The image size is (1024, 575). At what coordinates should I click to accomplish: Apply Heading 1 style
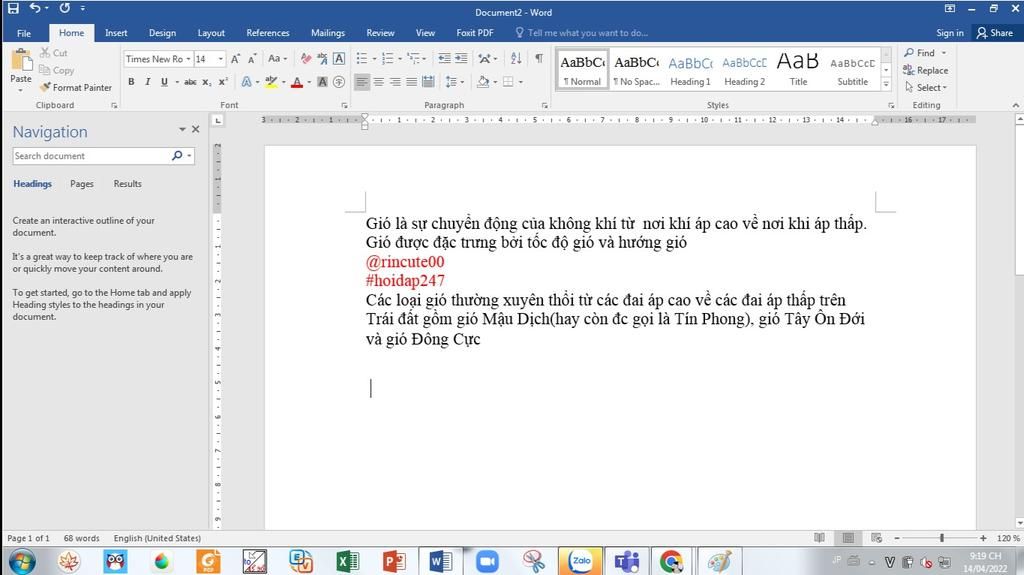pos(690,69)
